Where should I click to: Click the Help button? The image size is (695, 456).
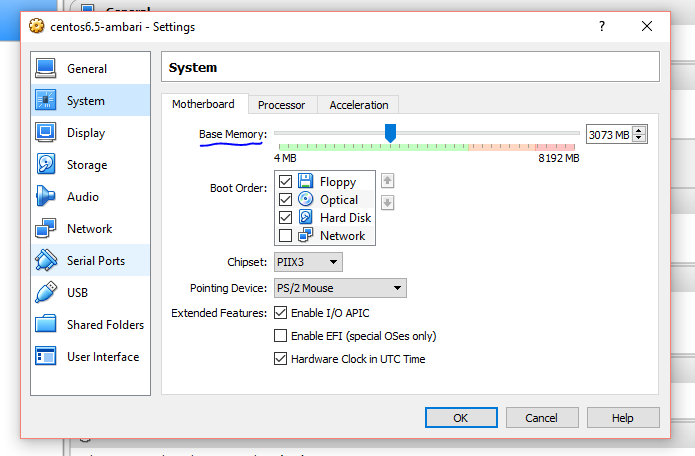click(x=623, y=417)
